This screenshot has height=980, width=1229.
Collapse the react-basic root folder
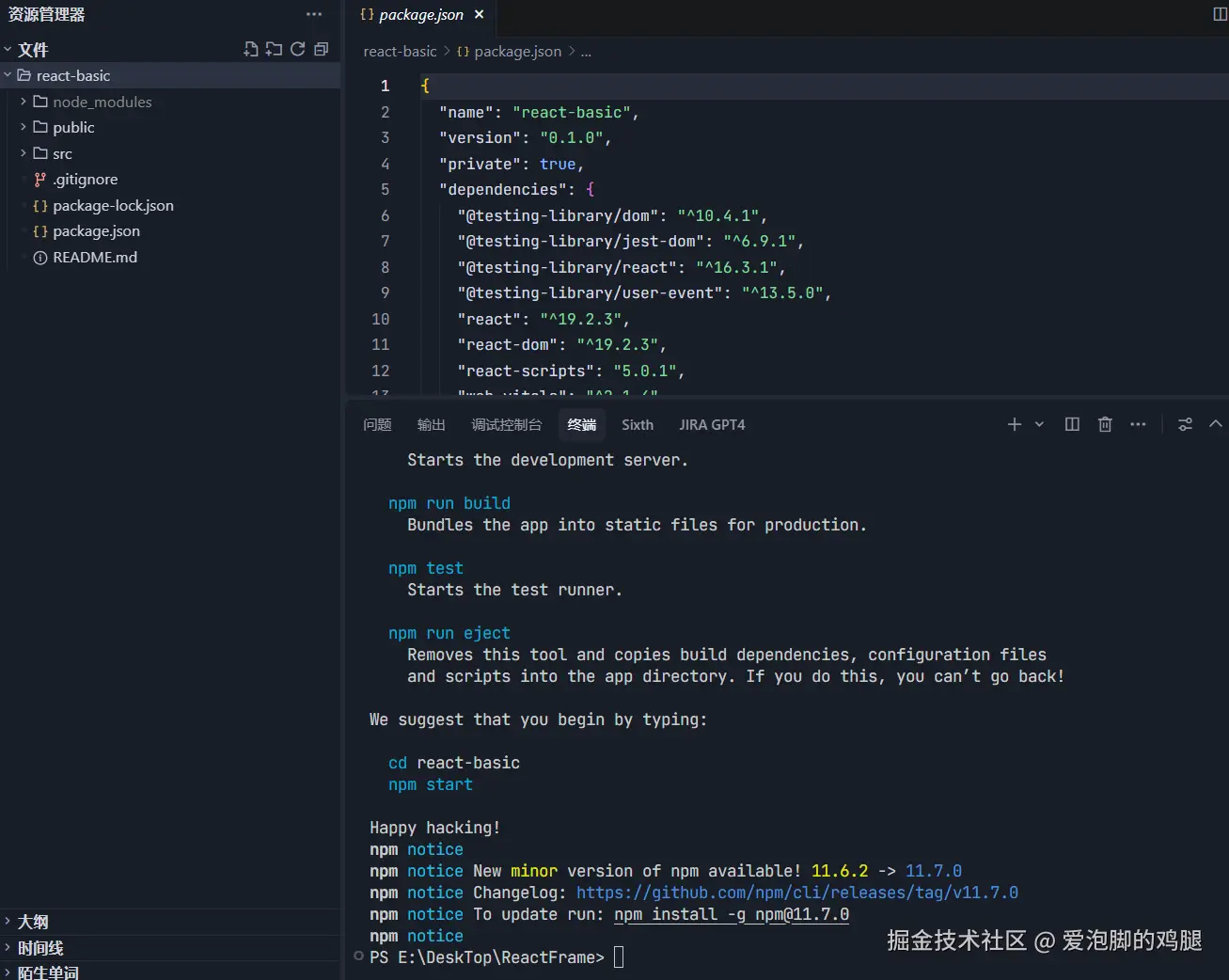tap(8, 75)
